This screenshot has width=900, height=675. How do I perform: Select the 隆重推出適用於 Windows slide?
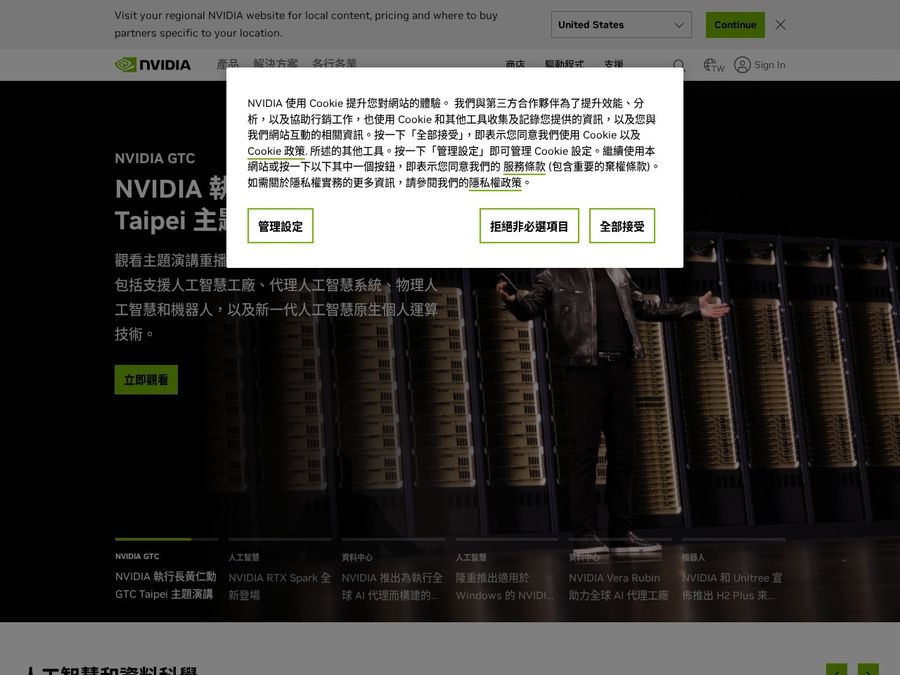[x=506, y=571]
